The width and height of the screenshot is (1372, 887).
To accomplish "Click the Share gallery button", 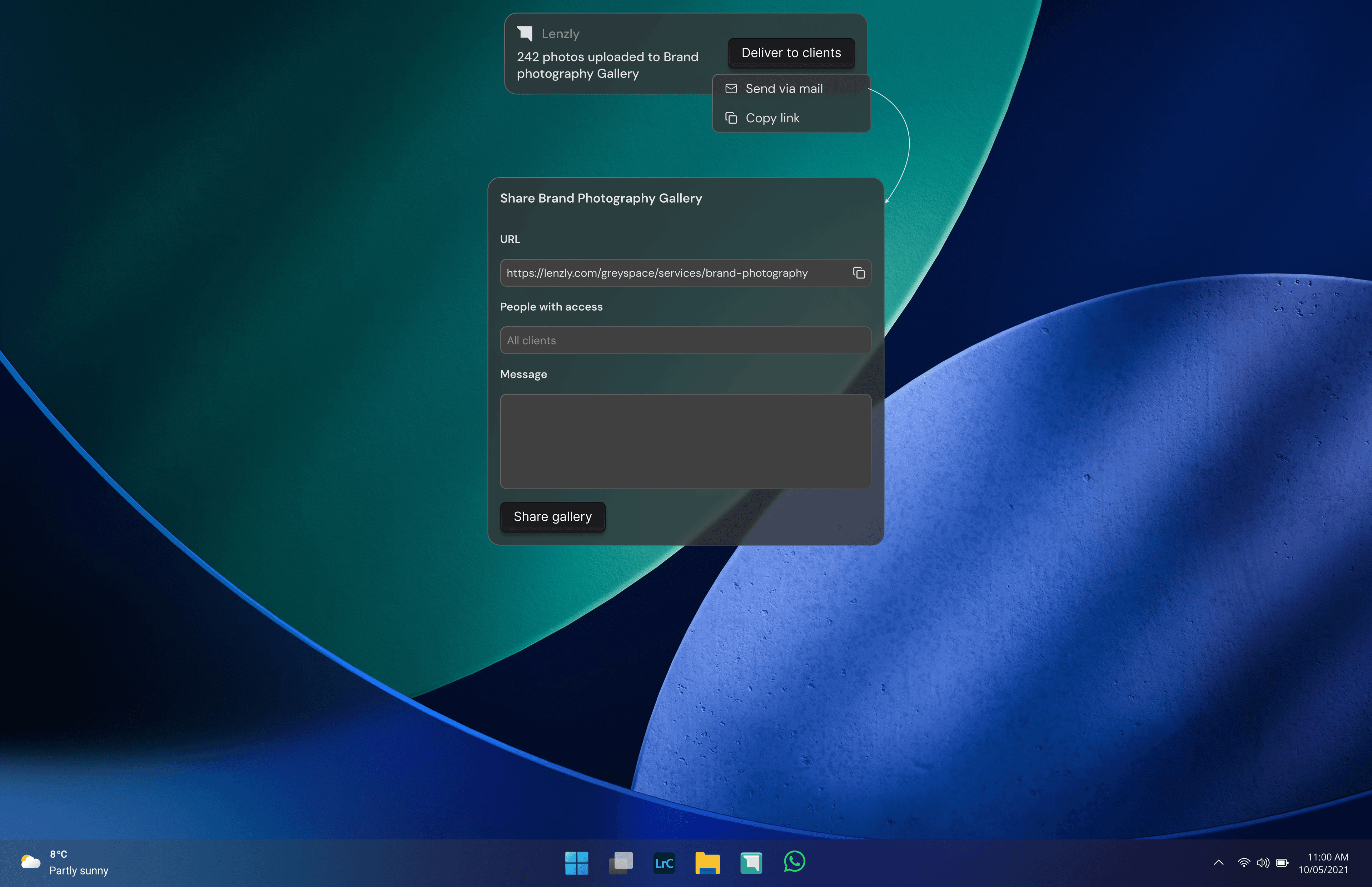I will tap(552, 517).
